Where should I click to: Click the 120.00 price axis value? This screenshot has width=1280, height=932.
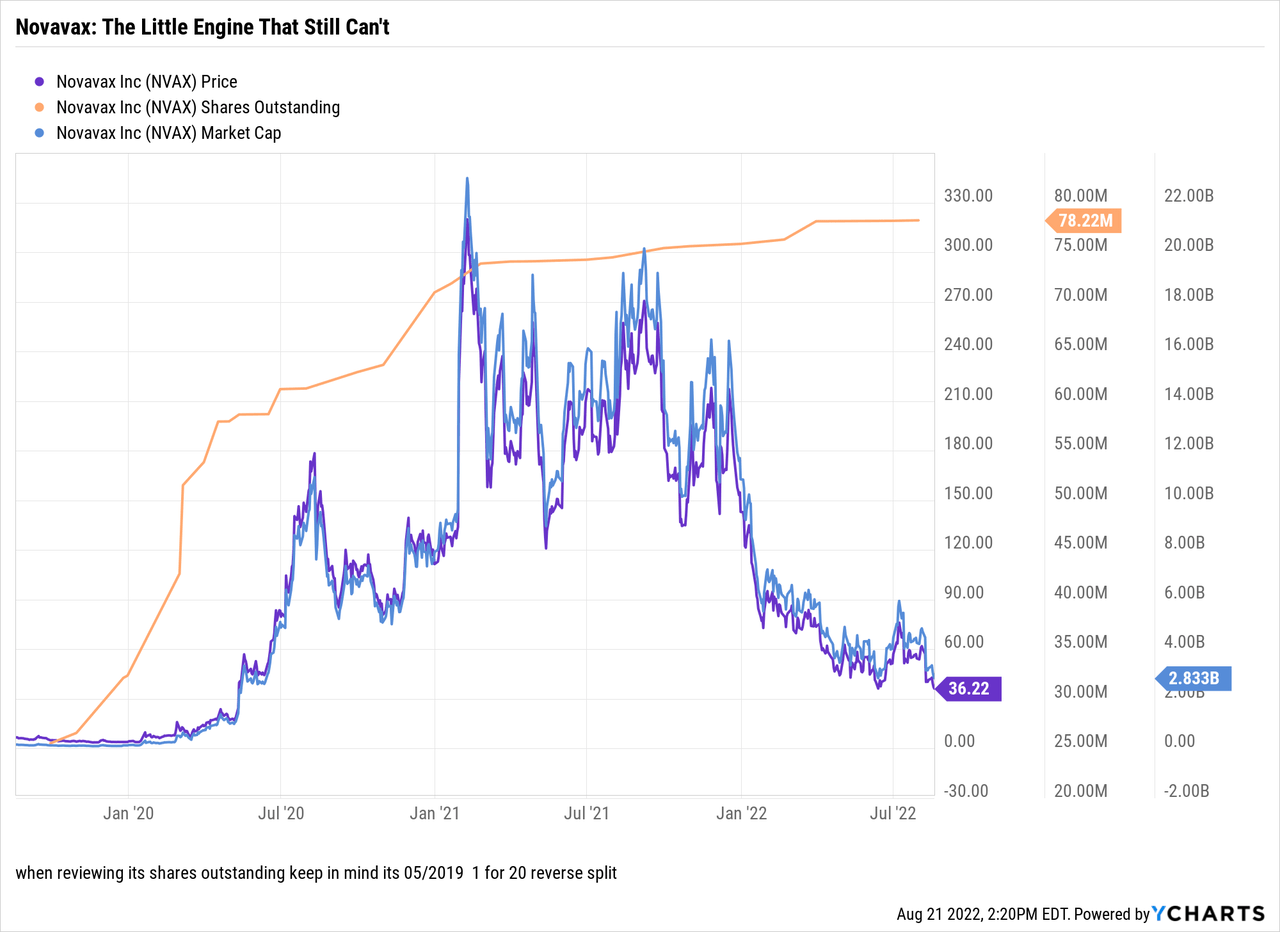(969, 543)
